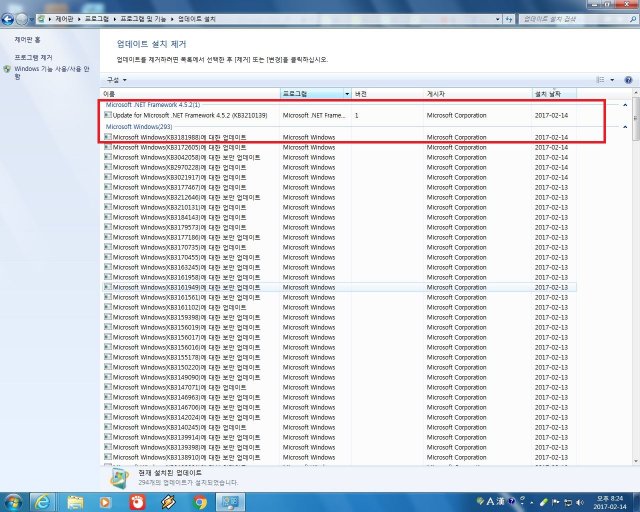Open the 프로그램 column filter dropdown

[x=347, y=94]
